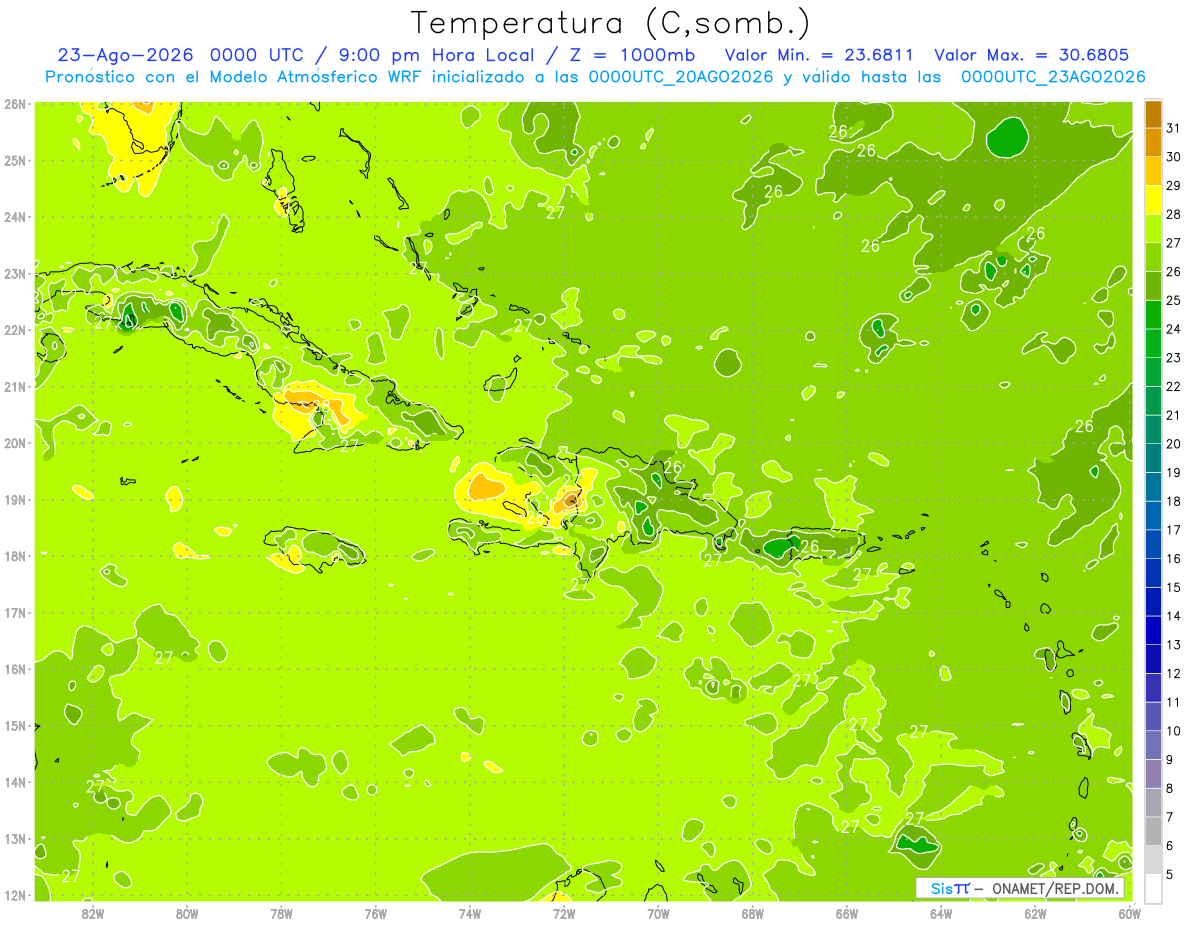Image resolution: width=1200 pixels, height=927 pixels.
Task: Click the colorbar value 16
Action: [x=1173, y=559]
